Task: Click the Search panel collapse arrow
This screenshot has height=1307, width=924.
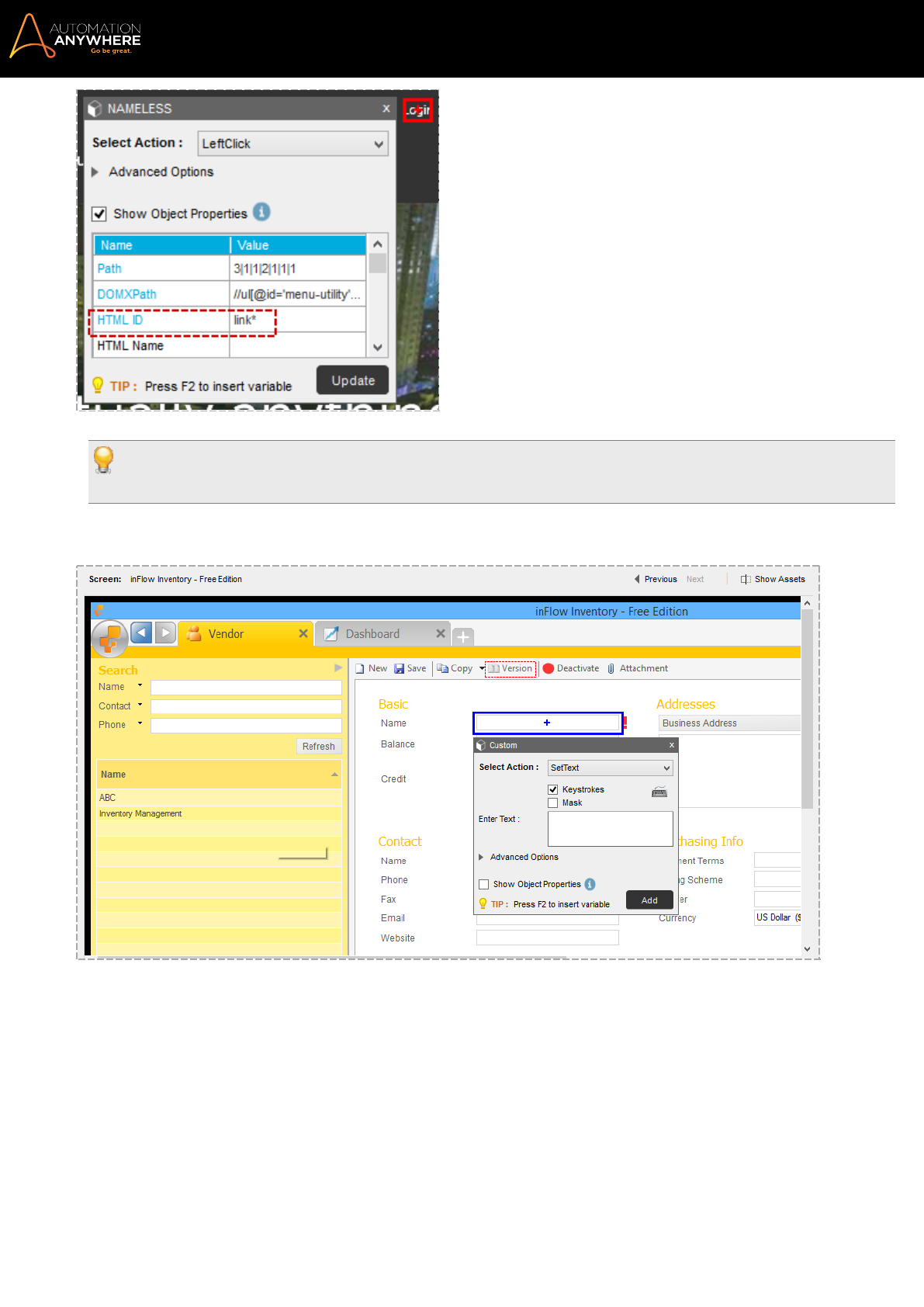Action: coord(338,667)
